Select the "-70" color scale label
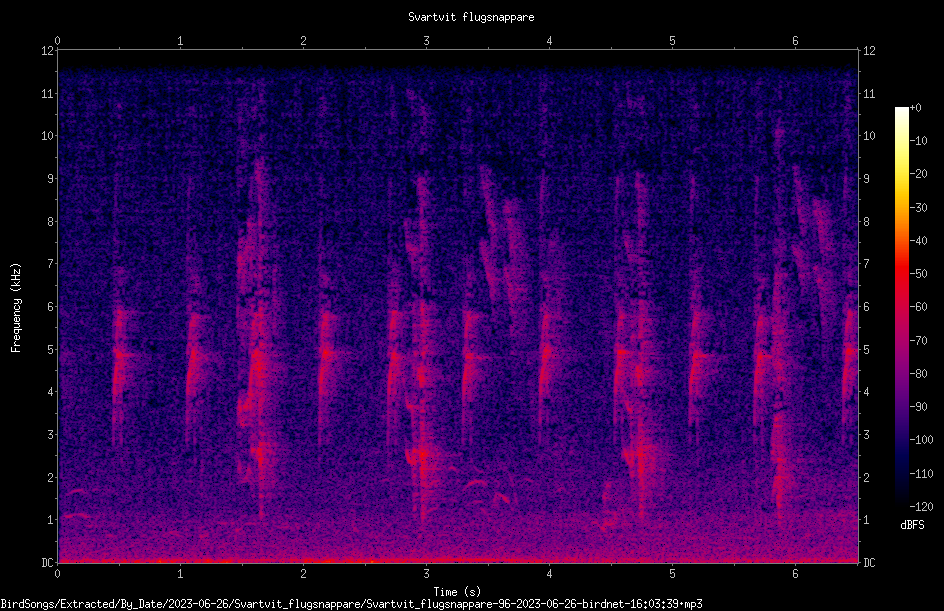This screenshot has height=611, width=944. pyautogui.click(x=919, y=341)
